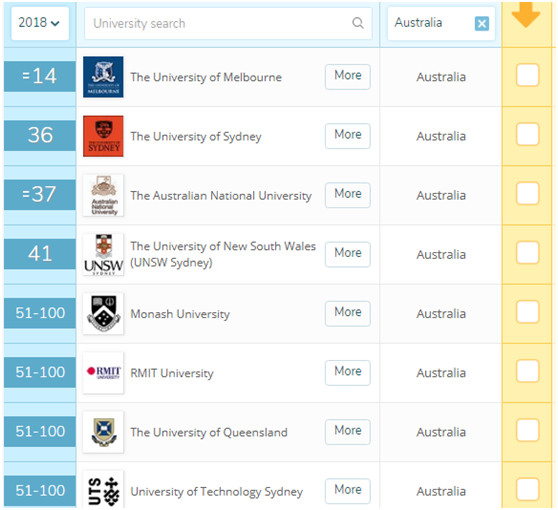This screenshot has width=558, height=510.
Task: Open the University of Sydney logo
Action: pyautogui.click(x=103, y=136)
